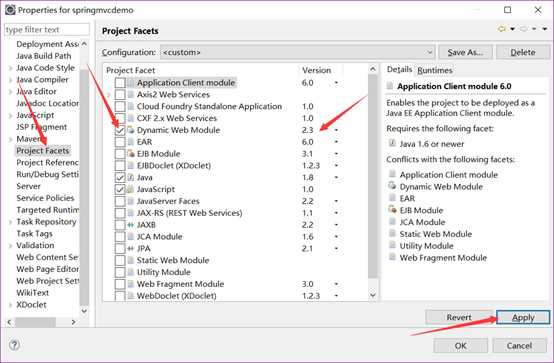Click the Dynamic Web Module facet icon
The image size is (554, 363).
coord(131,130)
